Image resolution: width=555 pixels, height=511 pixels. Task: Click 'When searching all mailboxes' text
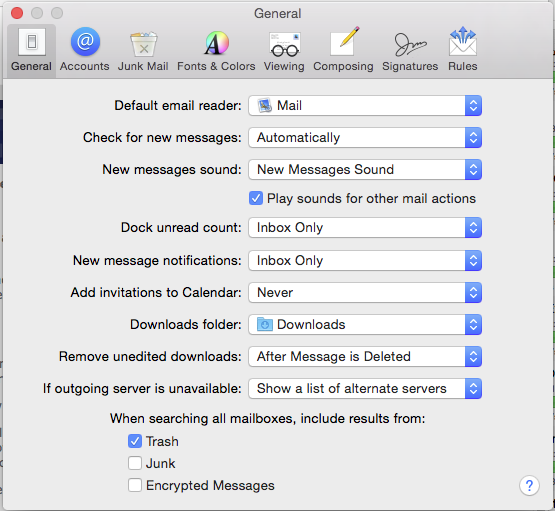click(x=201, y=418)
